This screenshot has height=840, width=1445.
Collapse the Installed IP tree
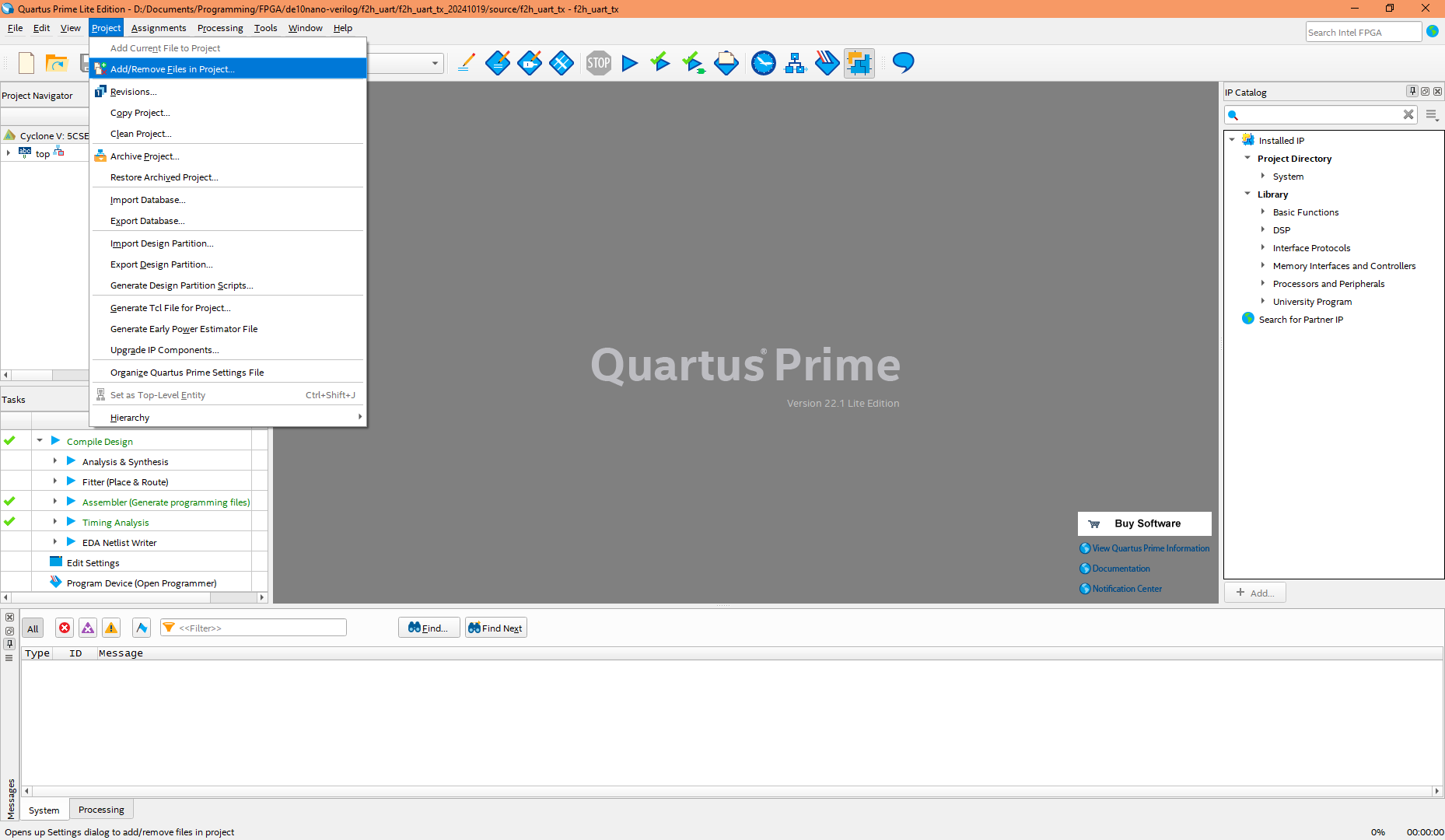(x=1233, y=140)
